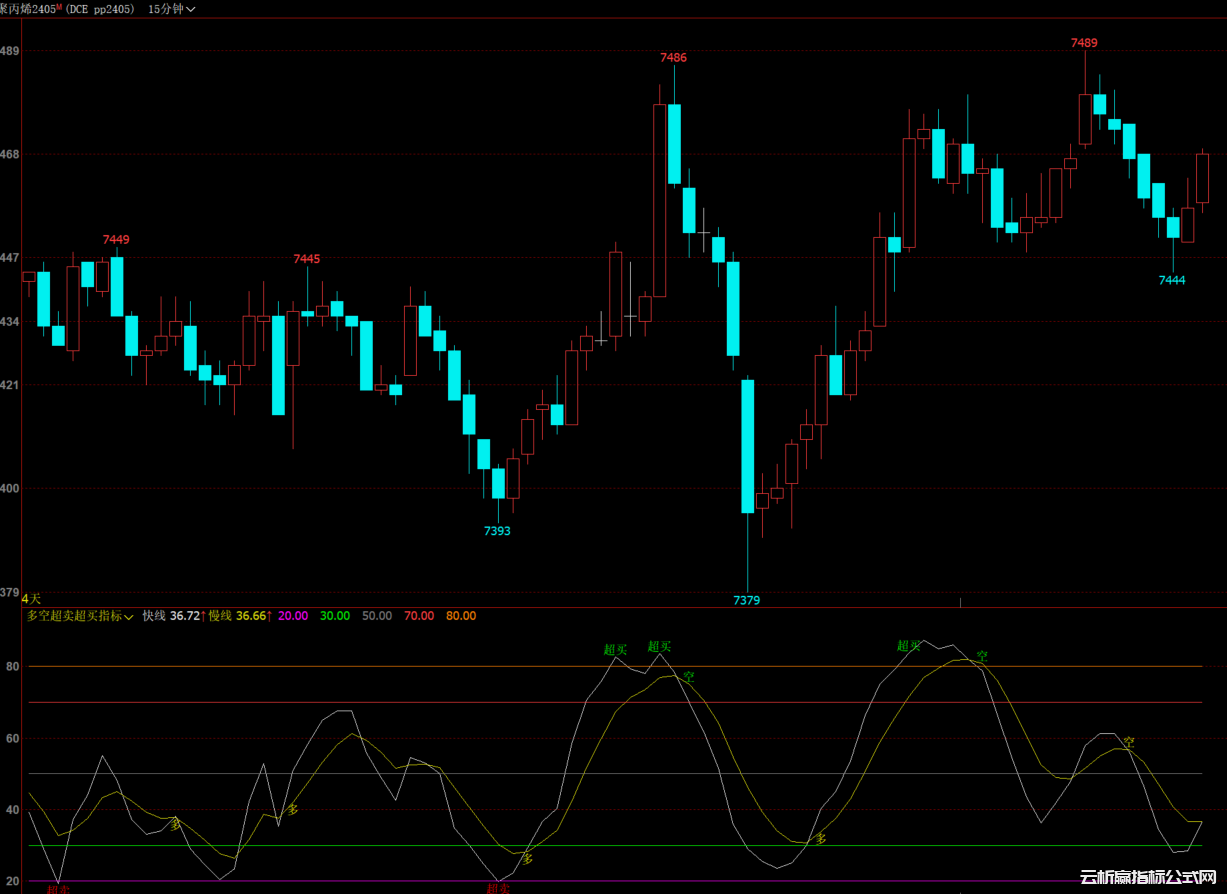Click the 447 price axis label
The image size is (1227, 894).
[x=9, y=258]
